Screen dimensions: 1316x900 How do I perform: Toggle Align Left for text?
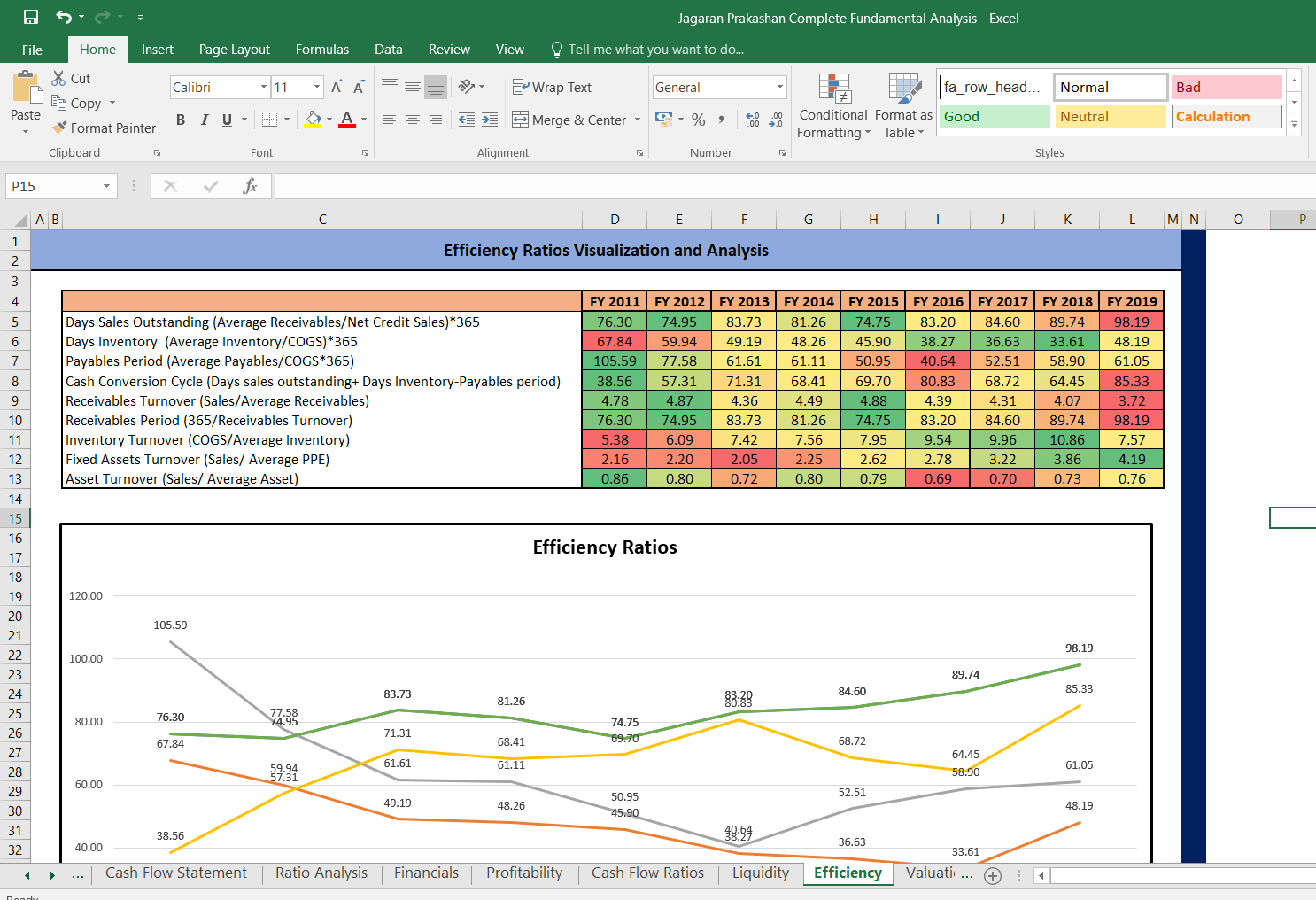390,120
